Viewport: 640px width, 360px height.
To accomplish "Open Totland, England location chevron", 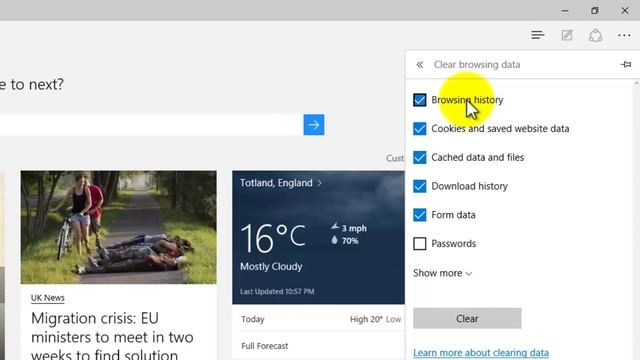I will click(x=319, y=183).
